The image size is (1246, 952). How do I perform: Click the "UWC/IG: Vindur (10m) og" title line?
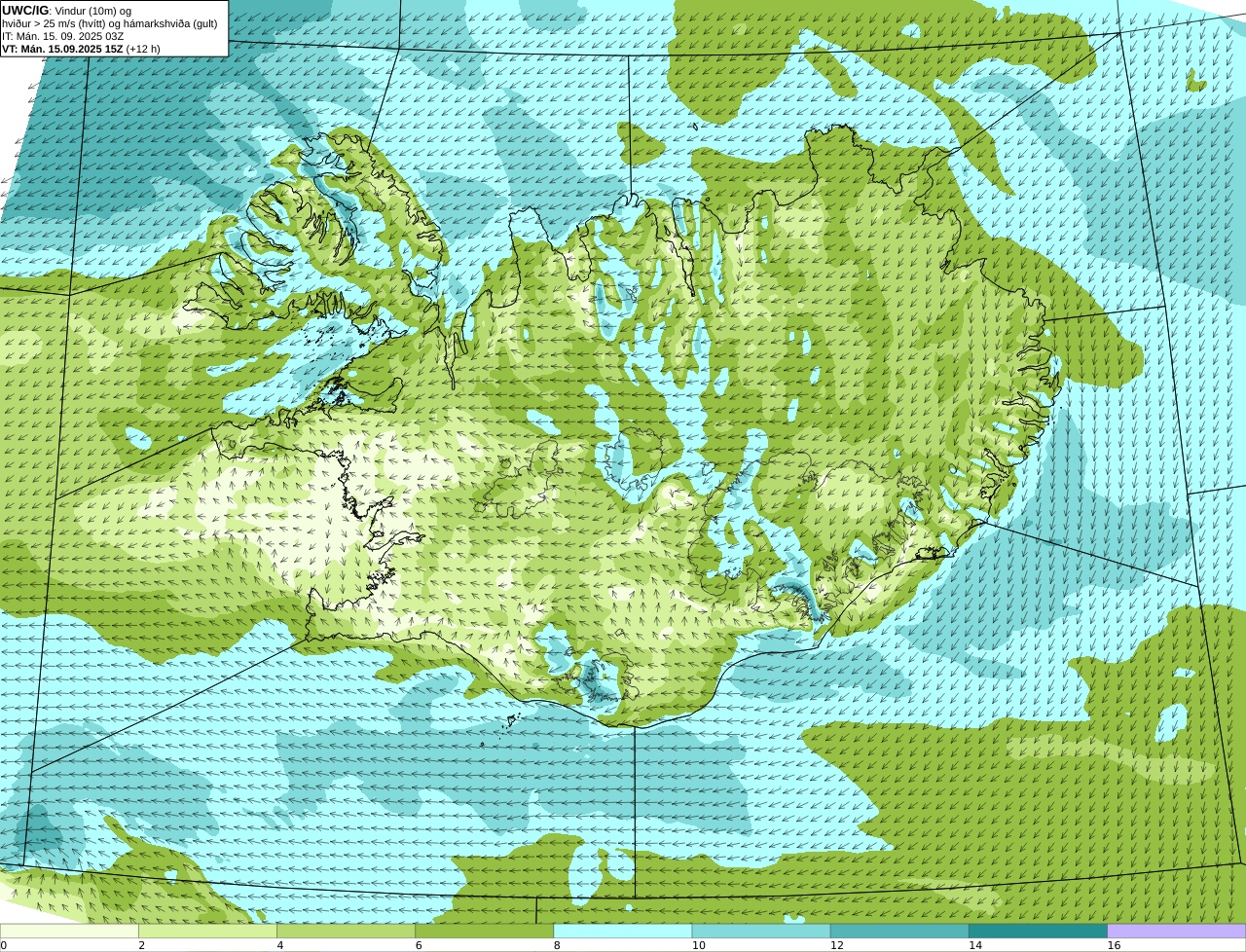66,10
